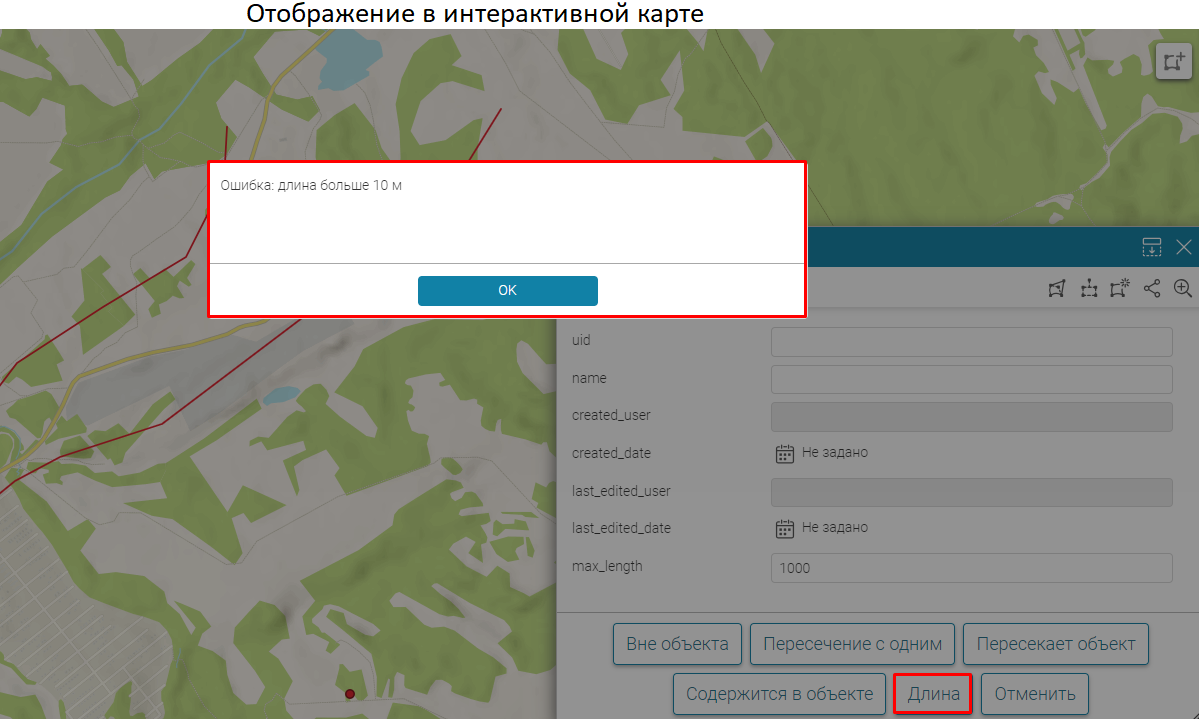Click the share icon
The width and height of the screenshot is (1199, 719).
(1152, 289)
